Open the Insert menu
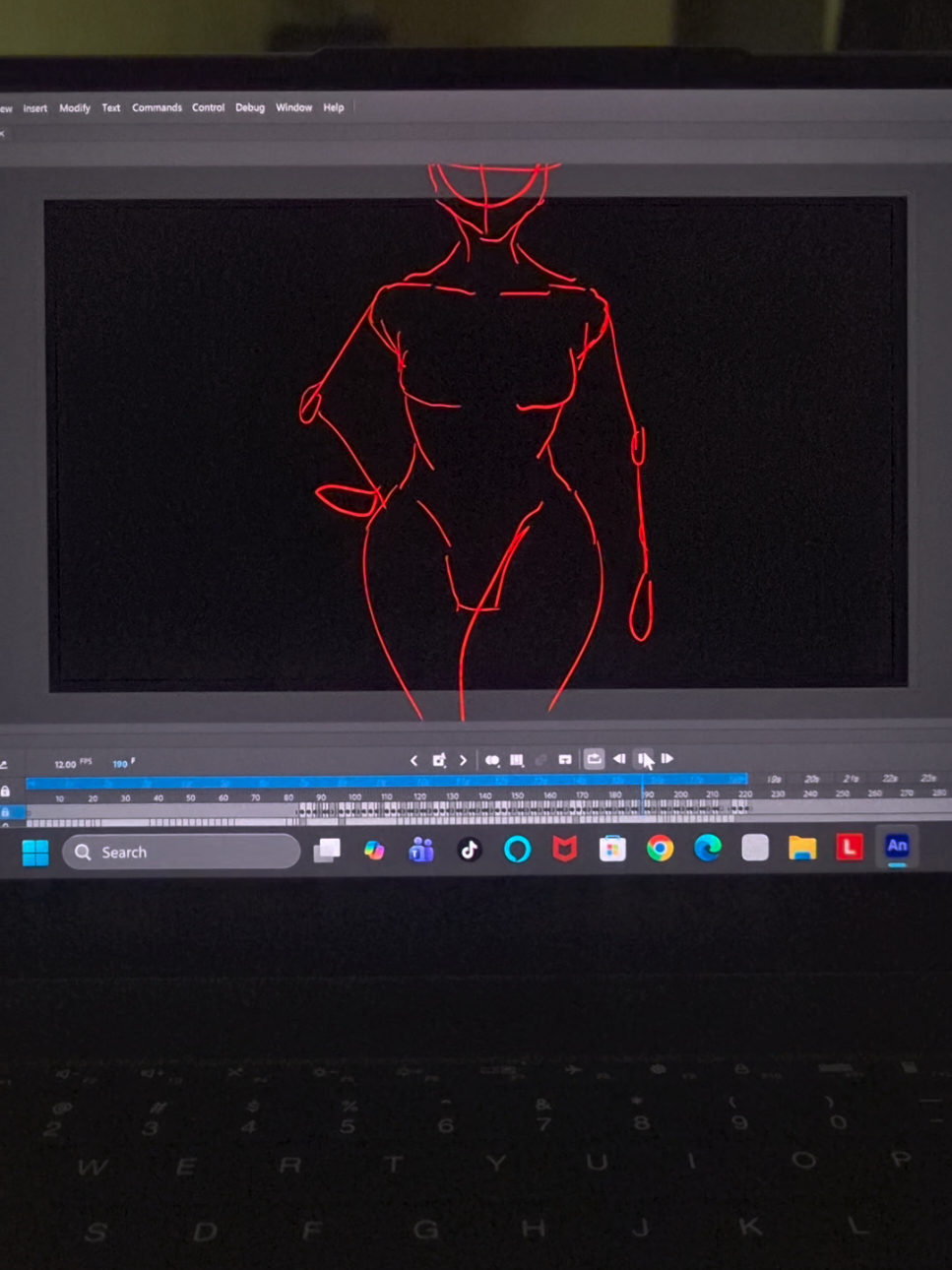Screen dimensions: 952x1270 pyautogui.click(x=35, y=108)
